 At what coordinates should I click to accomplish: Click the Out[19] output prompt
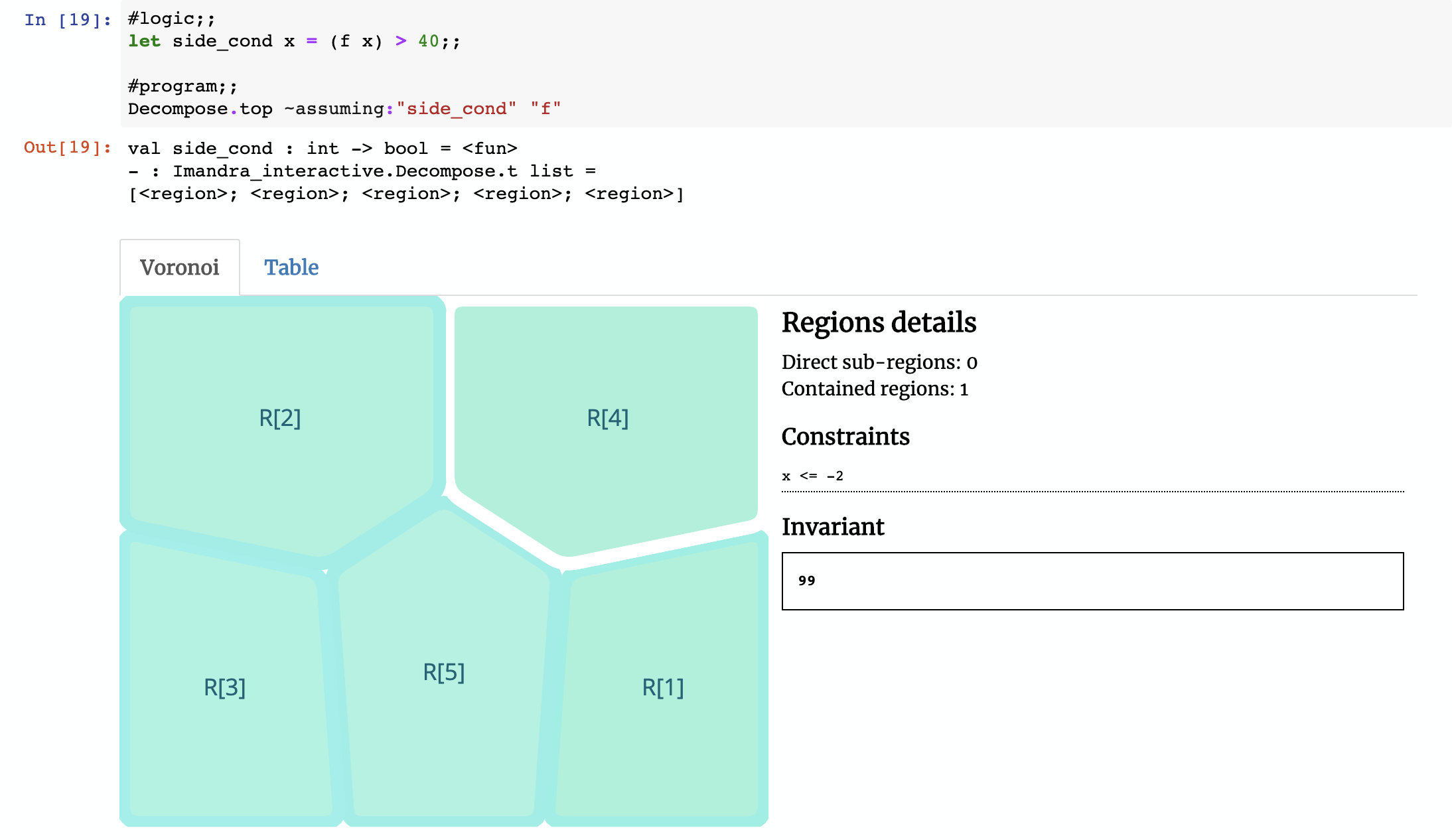click(x=67, y=147)
